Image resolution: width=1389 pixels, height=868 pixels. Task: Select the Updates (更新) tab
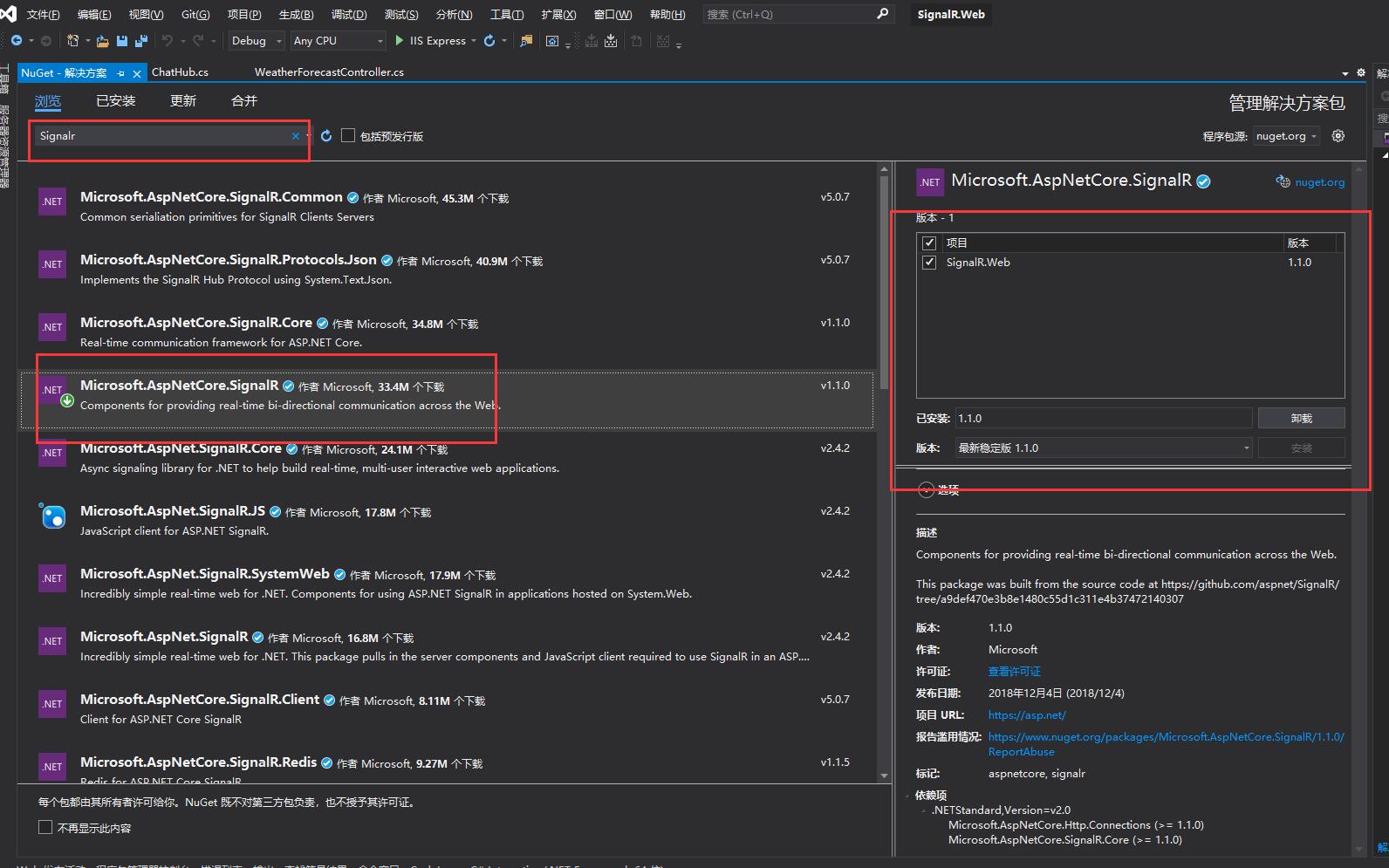[x=183, y=101]
